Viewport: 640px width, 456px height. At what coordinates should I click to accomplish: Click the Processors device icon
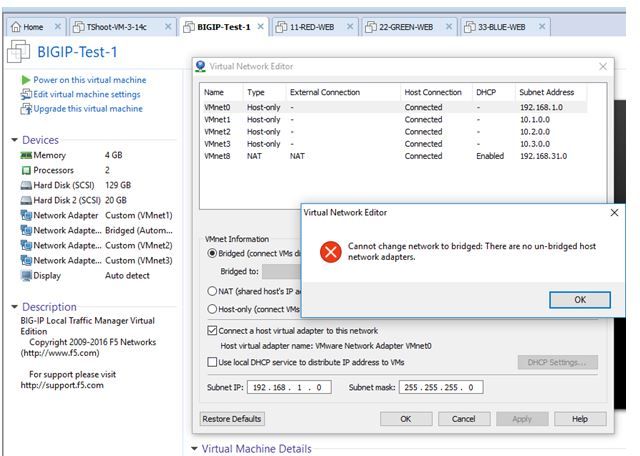click(26, 171)
